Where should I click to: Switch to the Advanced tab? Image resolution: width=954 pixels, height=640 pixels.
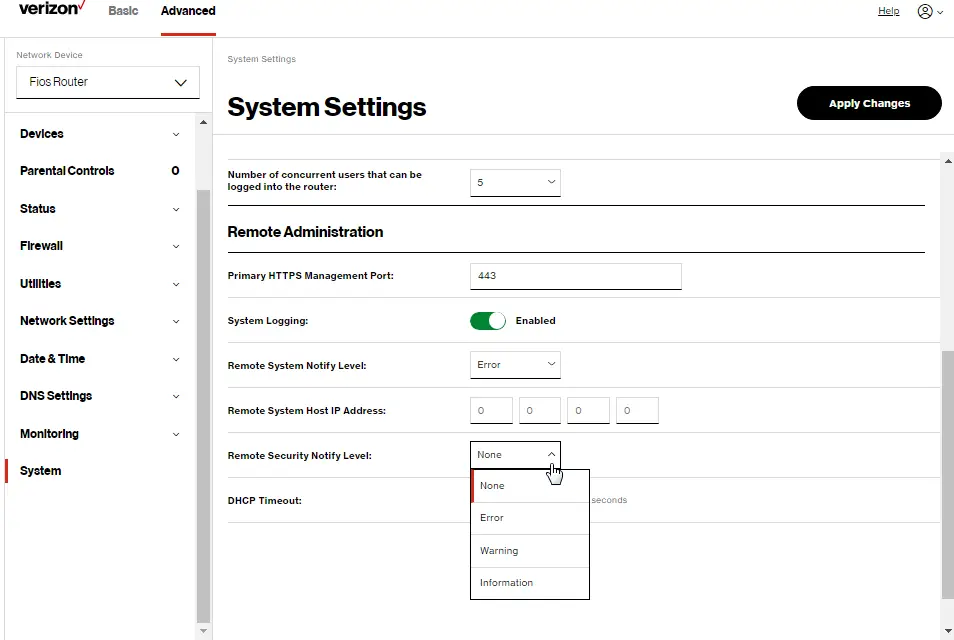(x=187, y=11)
